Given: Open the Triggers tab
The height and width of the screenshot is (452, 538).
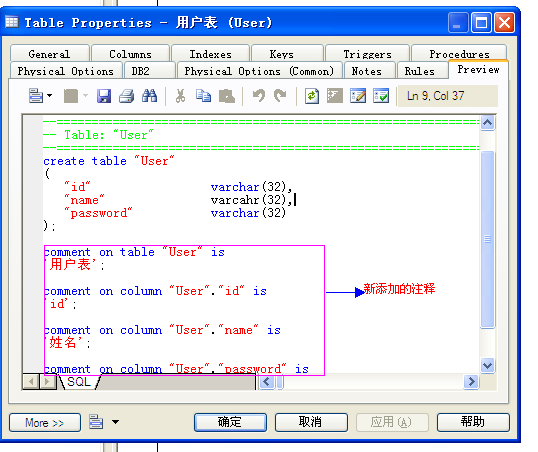Looking at the screenshot, I should (x=367, y=54).
